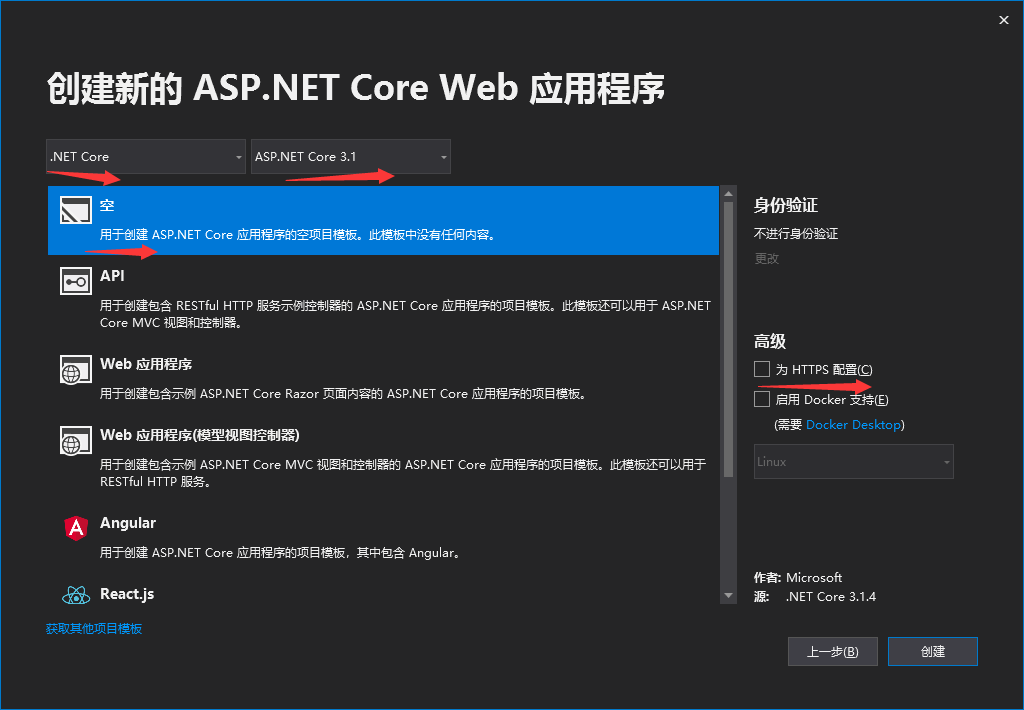The image size is (1024, 710).
Task: Select the 空 template title
Action: [107, 206]
